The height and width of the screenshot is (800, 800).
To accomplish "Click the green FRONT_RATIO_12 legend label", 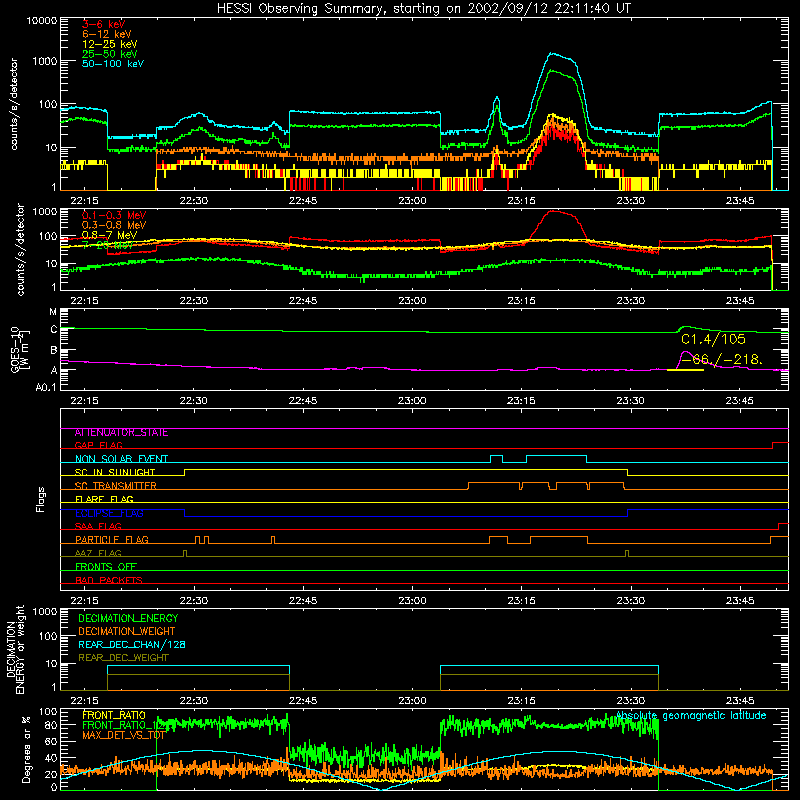I will pos(122,725).
